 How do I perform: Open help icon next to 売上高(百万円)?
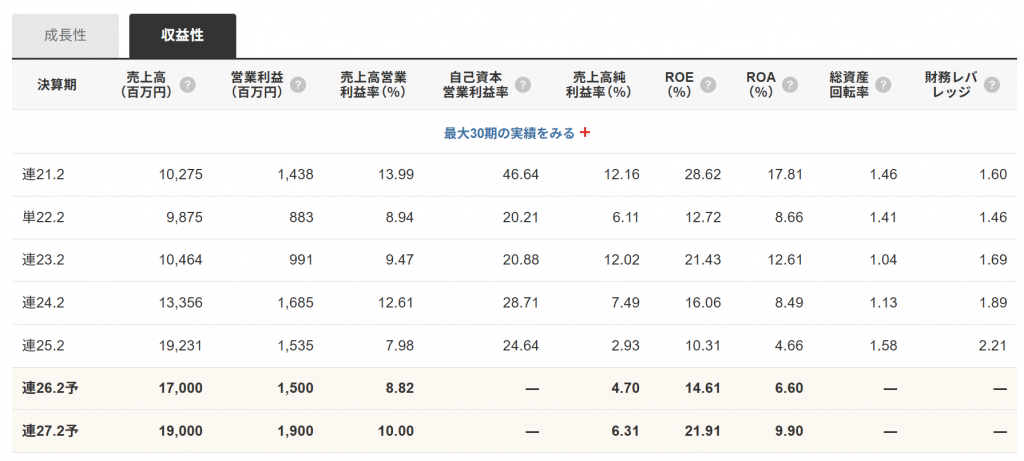coord(187,85)
